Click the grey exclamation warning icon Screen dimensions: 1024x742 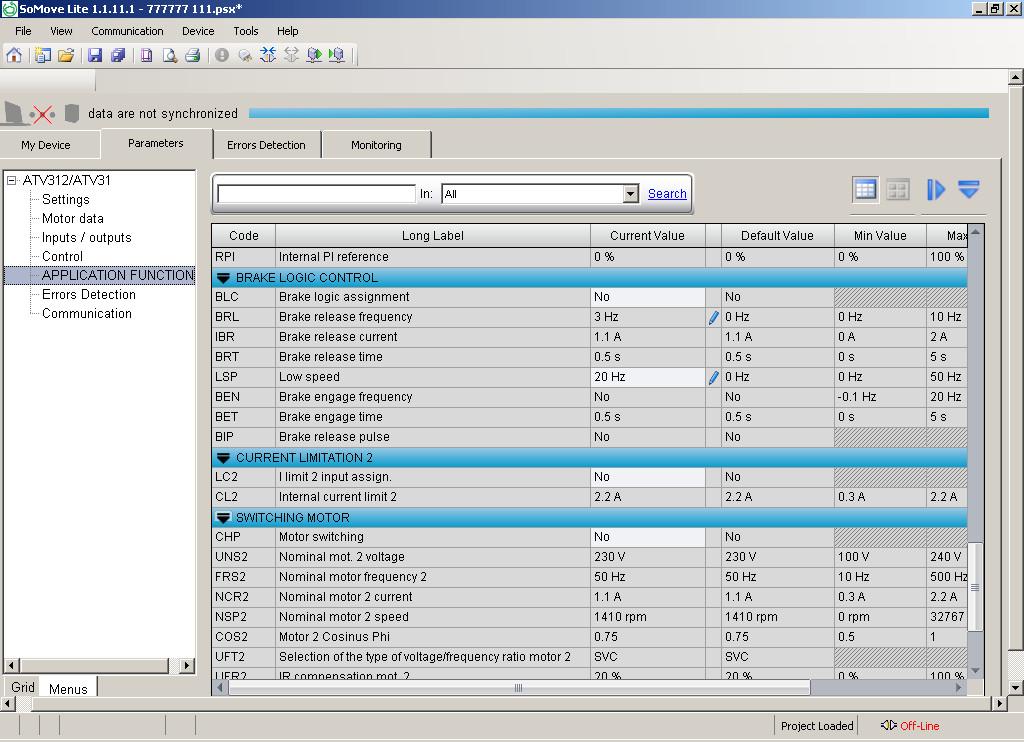coord(222,56)
